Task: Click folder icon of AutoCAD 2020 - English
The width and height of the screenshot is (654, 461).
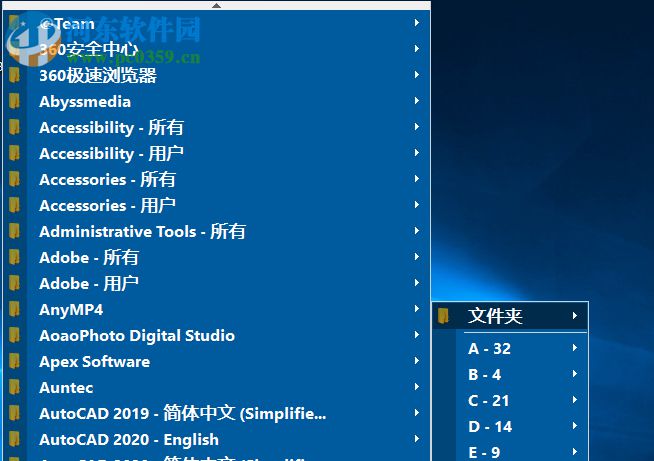Action: [14, 439]
